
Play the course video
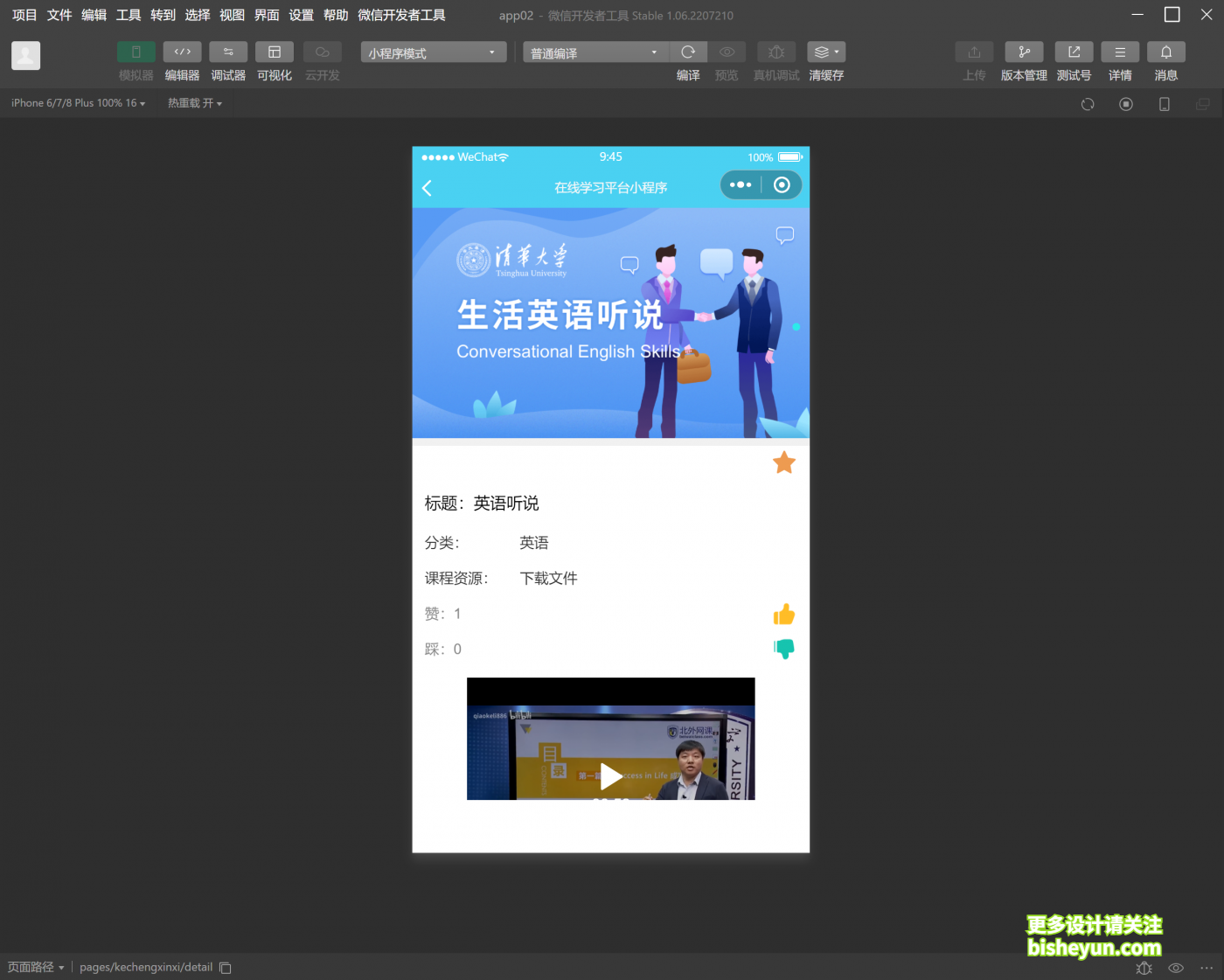(610, 776)
